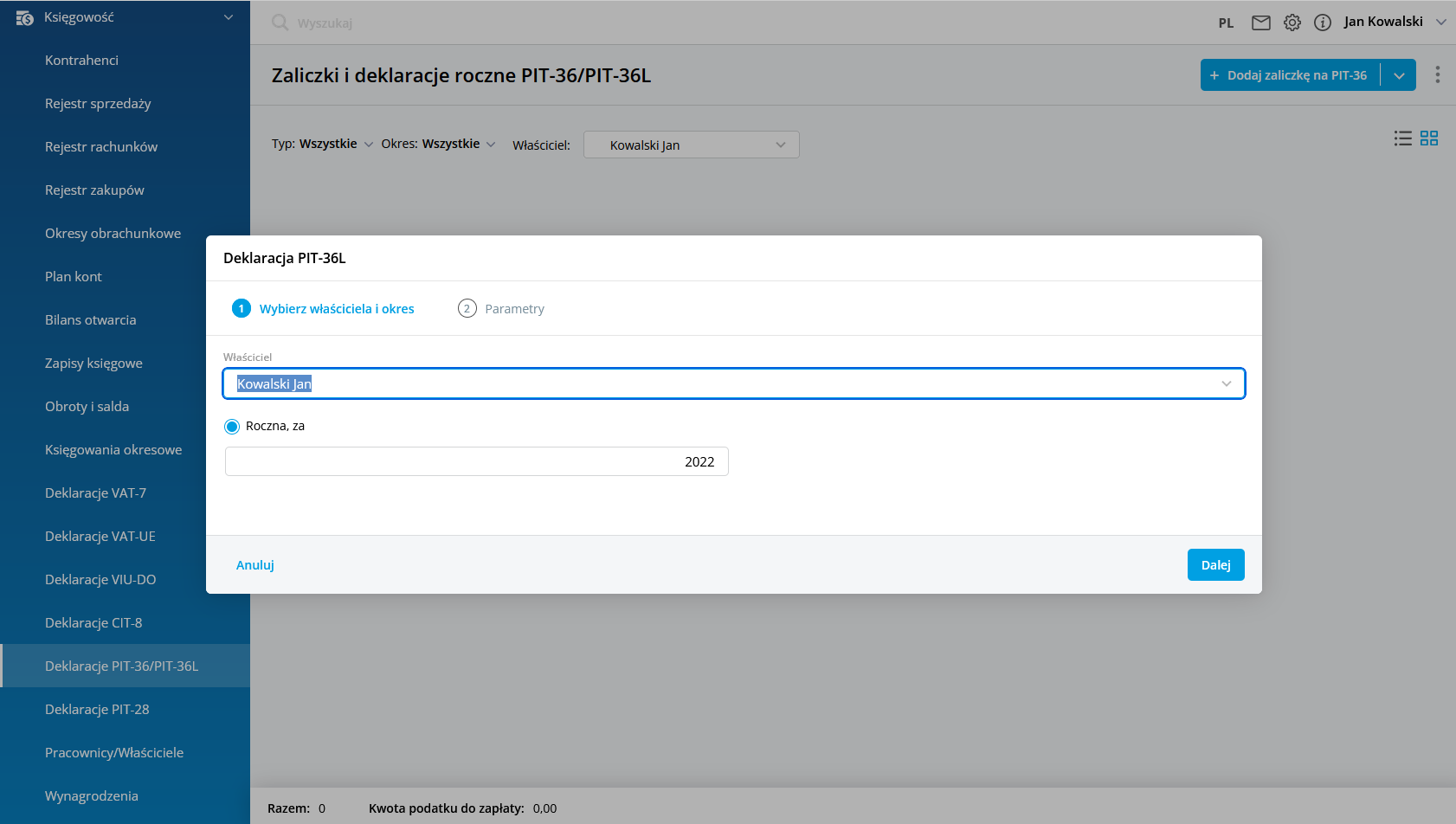Screen dimensions: 1456x824
Task: Click the year field showing 2022
Action: point(476,462)
